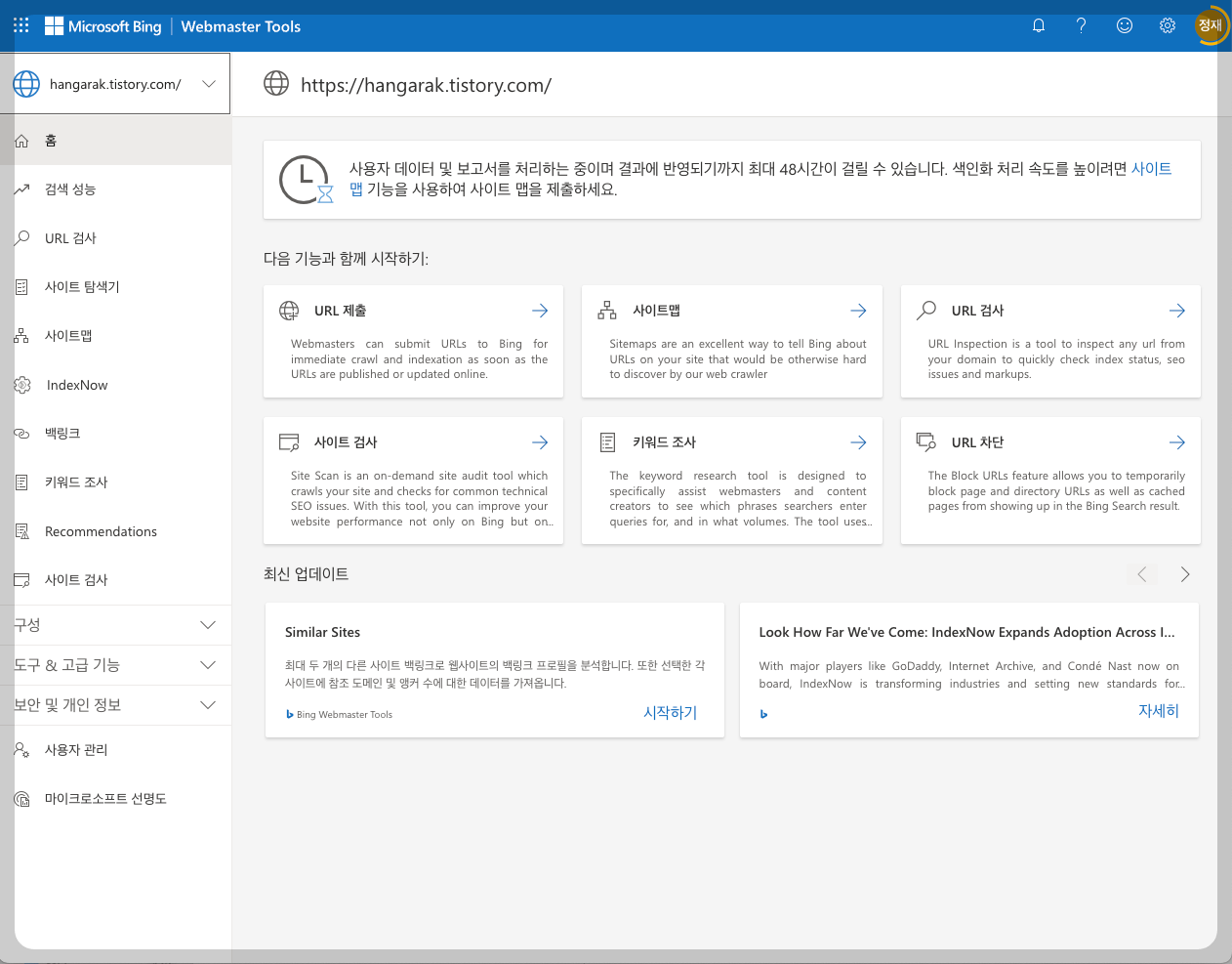Click the block icon on URL 차단 card
The width and height of the screenshot is (1232, 964).
tap(926, 442)
